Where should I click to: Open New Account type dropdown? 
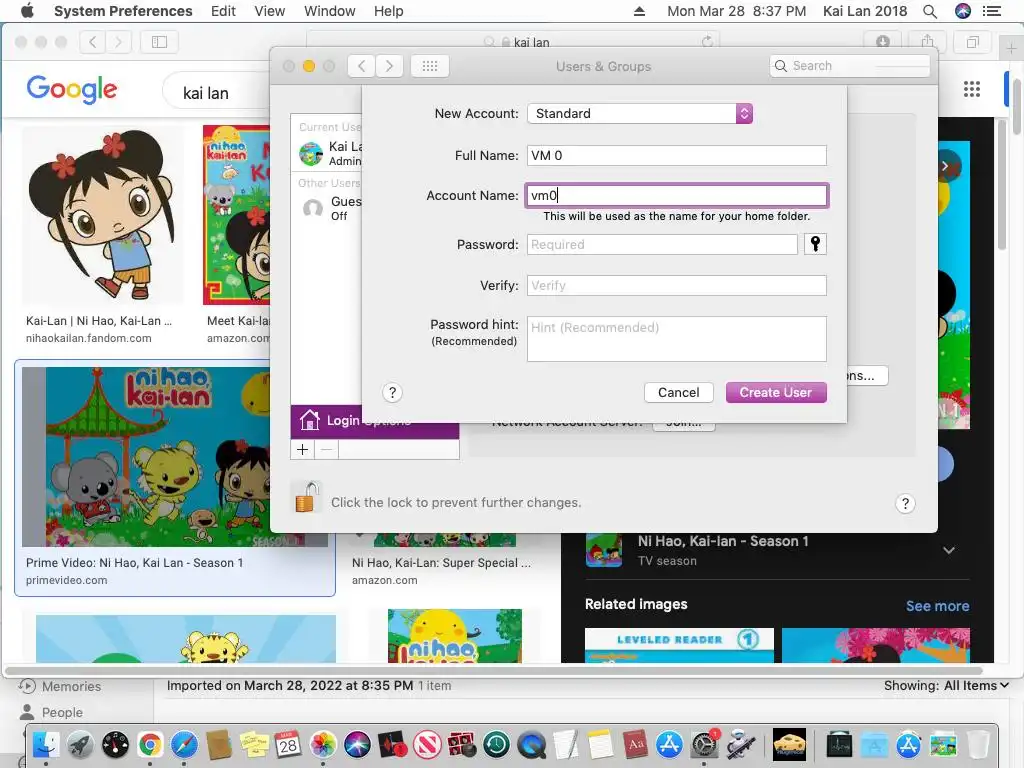(640, 114)
